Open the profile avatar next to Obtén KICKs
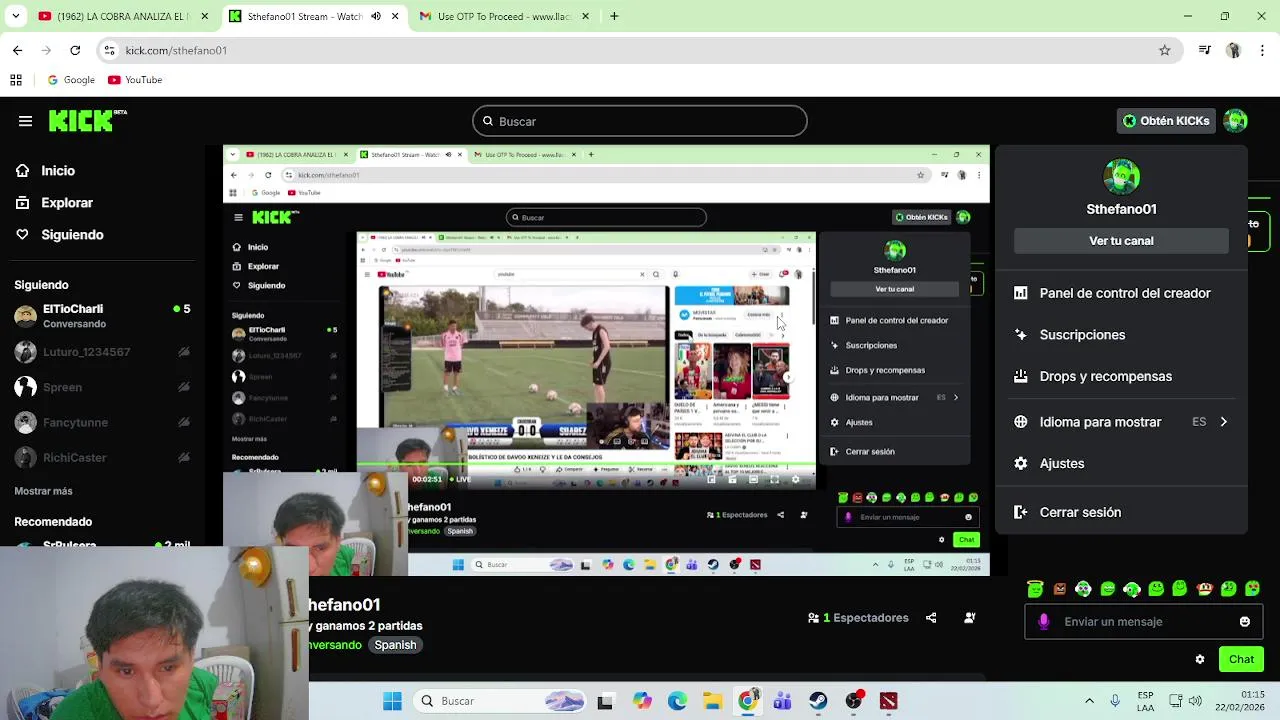Screen dimensions: 1280x720 tap(1235, 121)
